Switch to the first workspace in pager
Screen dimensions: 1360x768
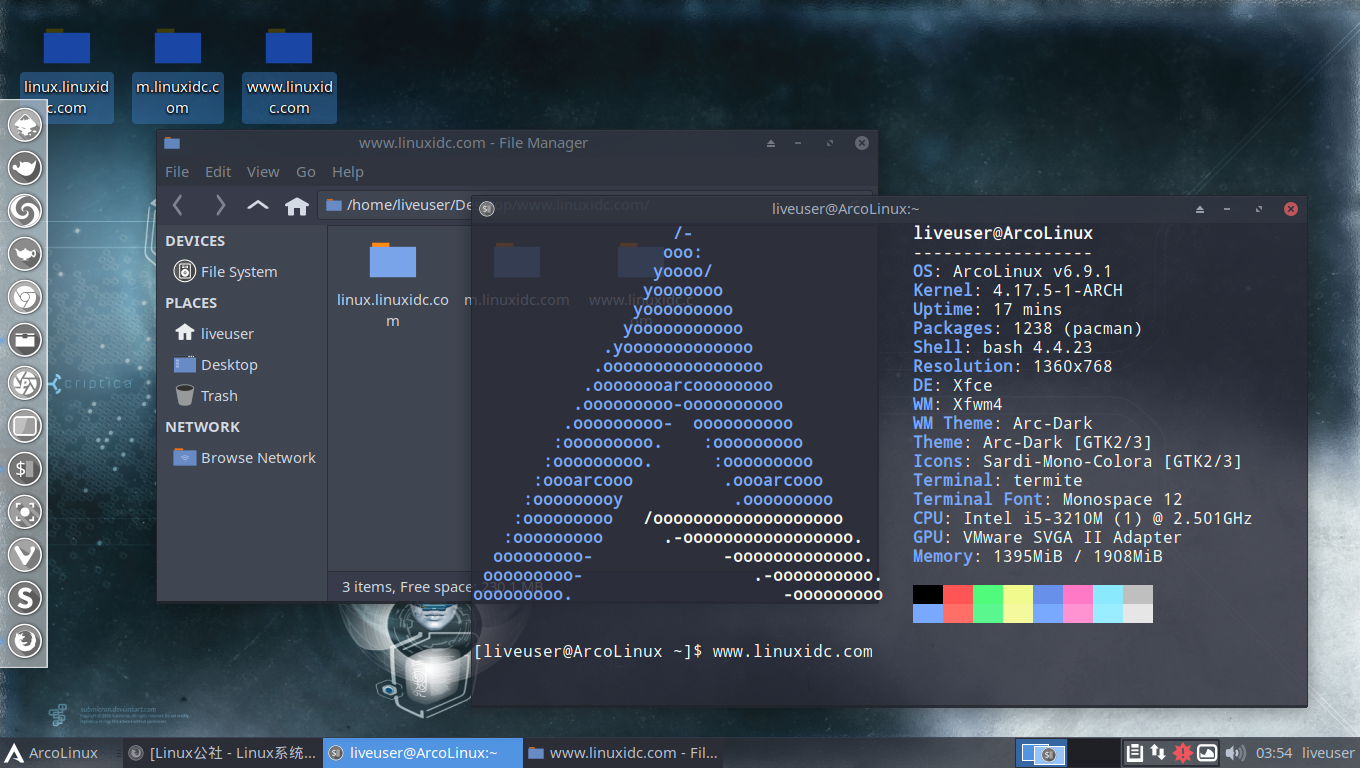click(1041, 753)
